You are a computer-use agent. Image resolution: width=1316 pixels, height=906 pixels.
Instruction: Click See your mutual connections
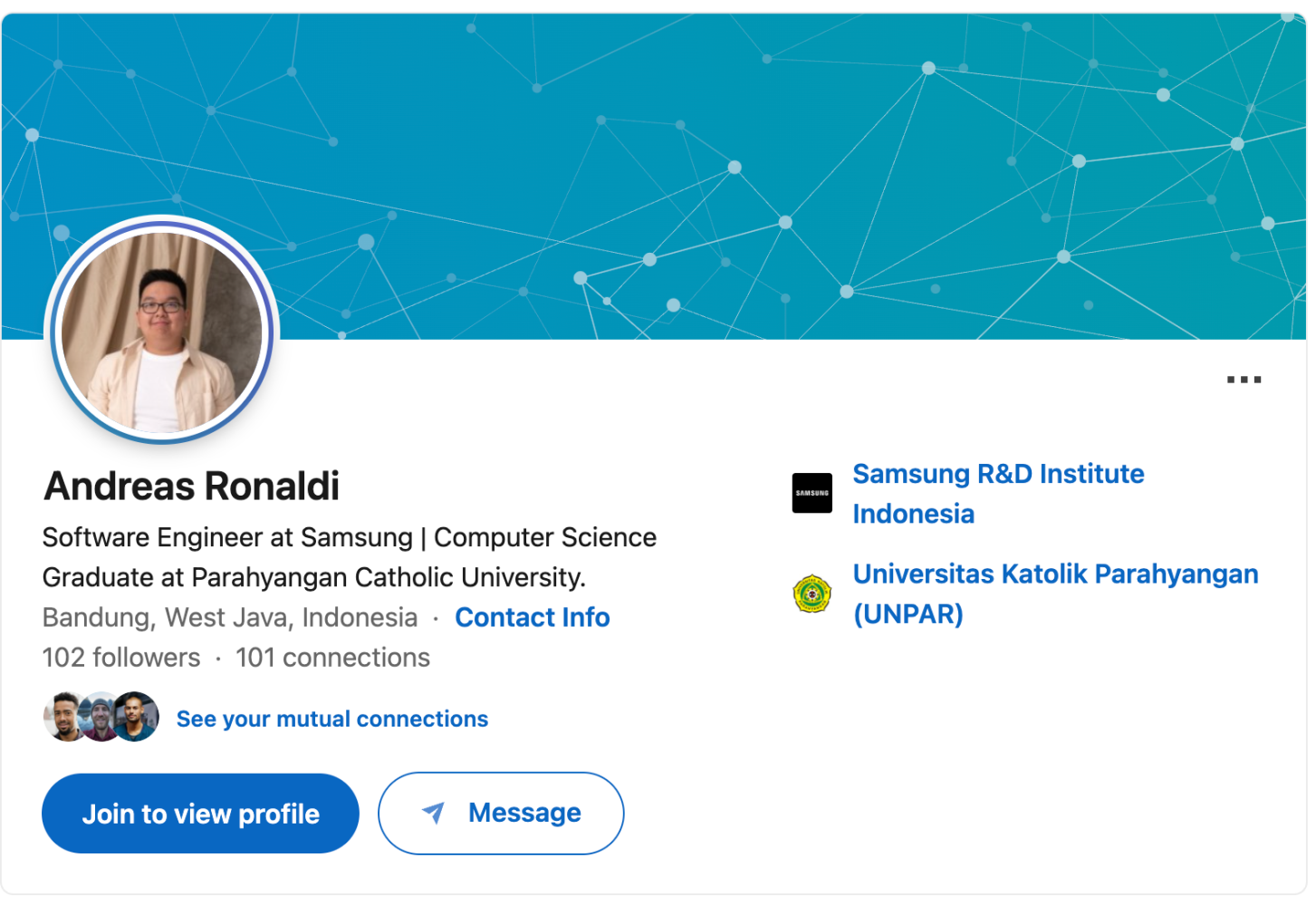(332, 718)
